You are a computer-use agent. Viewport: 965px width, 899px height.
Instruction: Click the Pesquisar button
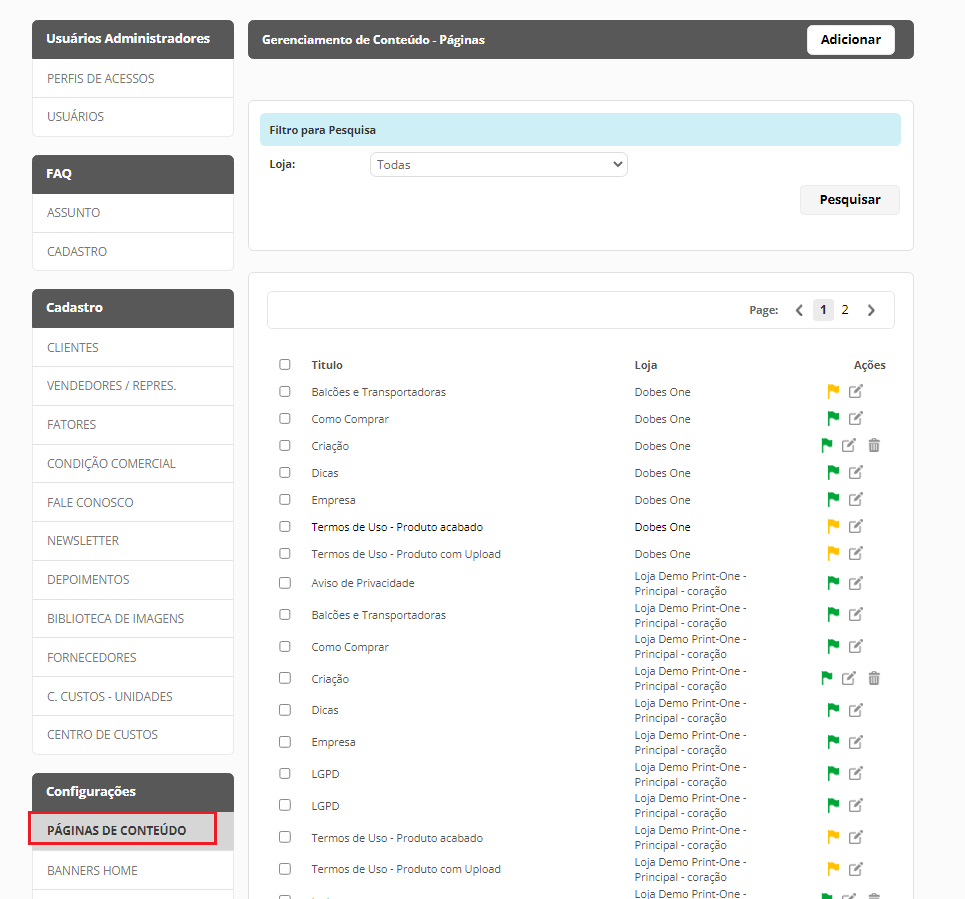[850, 199]
